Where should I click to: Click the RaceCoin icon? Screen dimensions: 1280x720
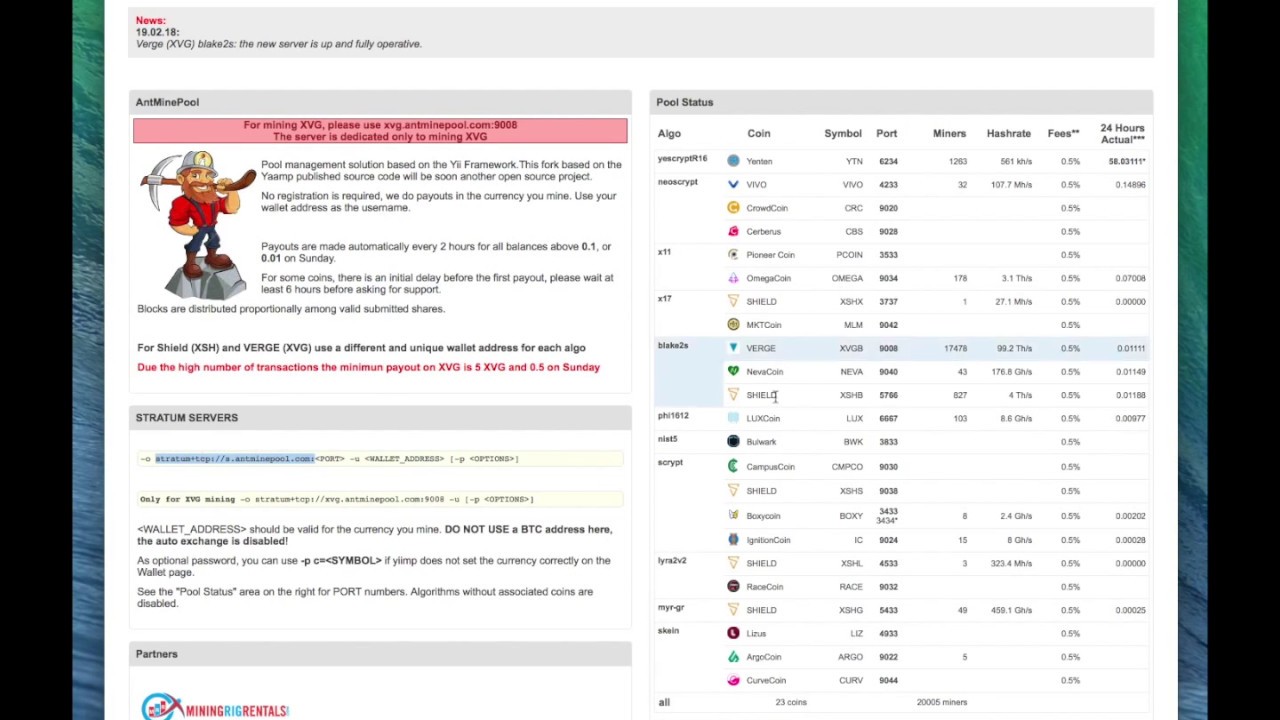click(733, 587)
